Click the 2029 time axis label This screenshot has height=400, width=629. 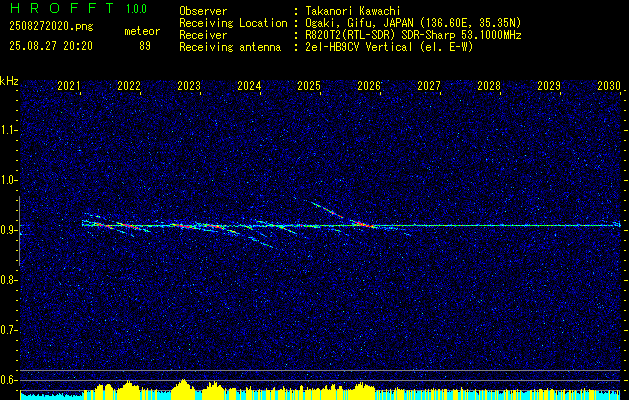click(x=549, y=86)
